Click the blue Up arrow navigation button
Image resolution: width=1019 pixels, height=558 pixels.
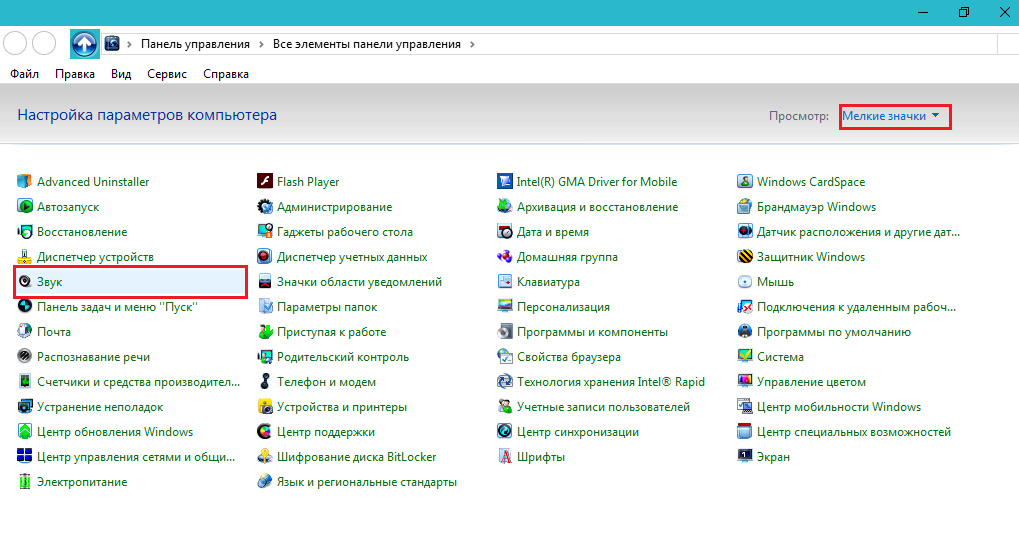click(x=84, y=44)
